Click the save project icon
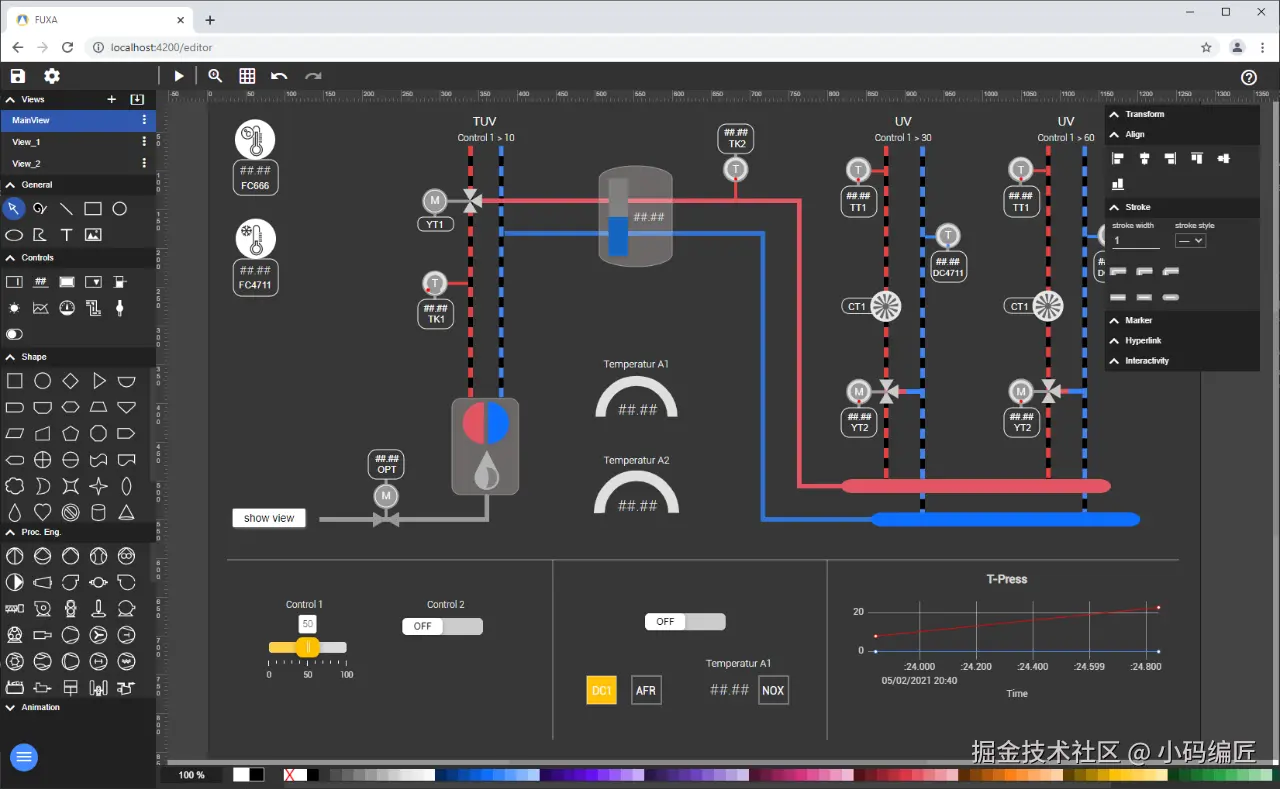Image resolution: width=1280 pixels, height=789 pixels. pos(17,76)
